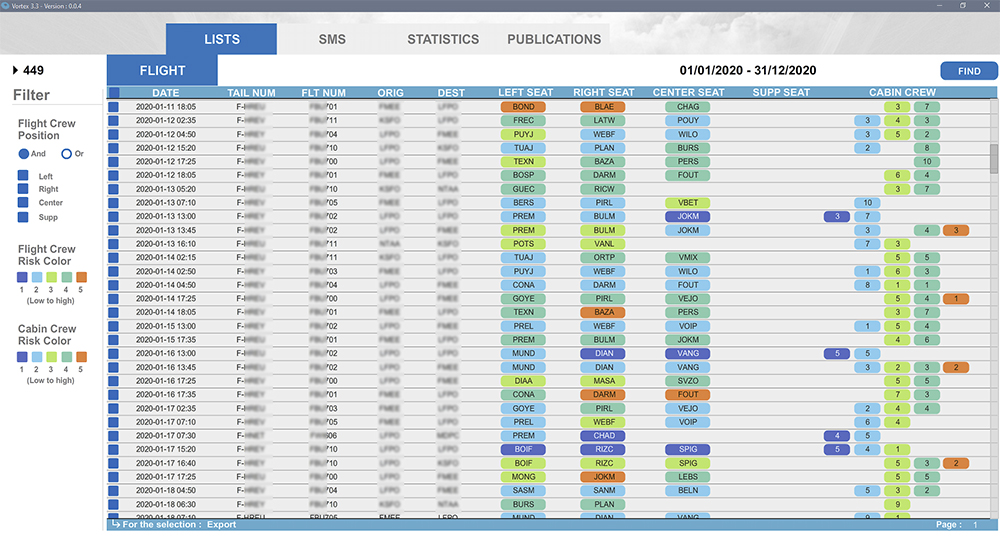Click the vertical scrollbar of flight list

click(x=993, y=158)
